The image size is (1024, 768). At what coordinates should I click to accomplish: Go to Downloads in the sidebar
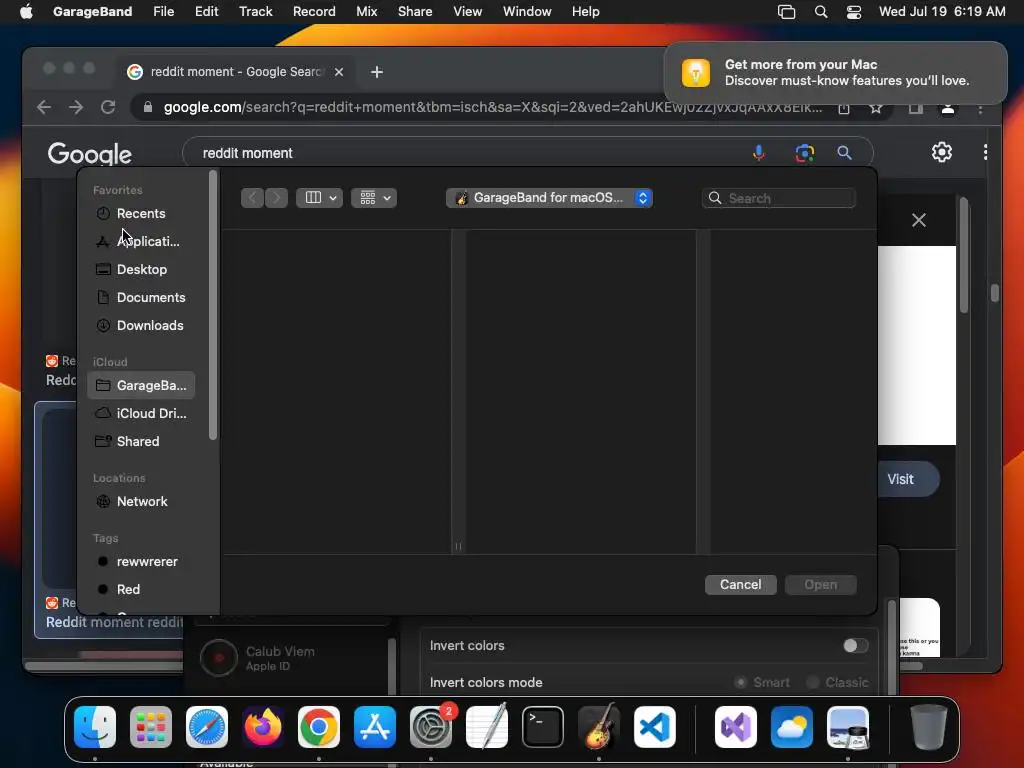click(140, 326)
